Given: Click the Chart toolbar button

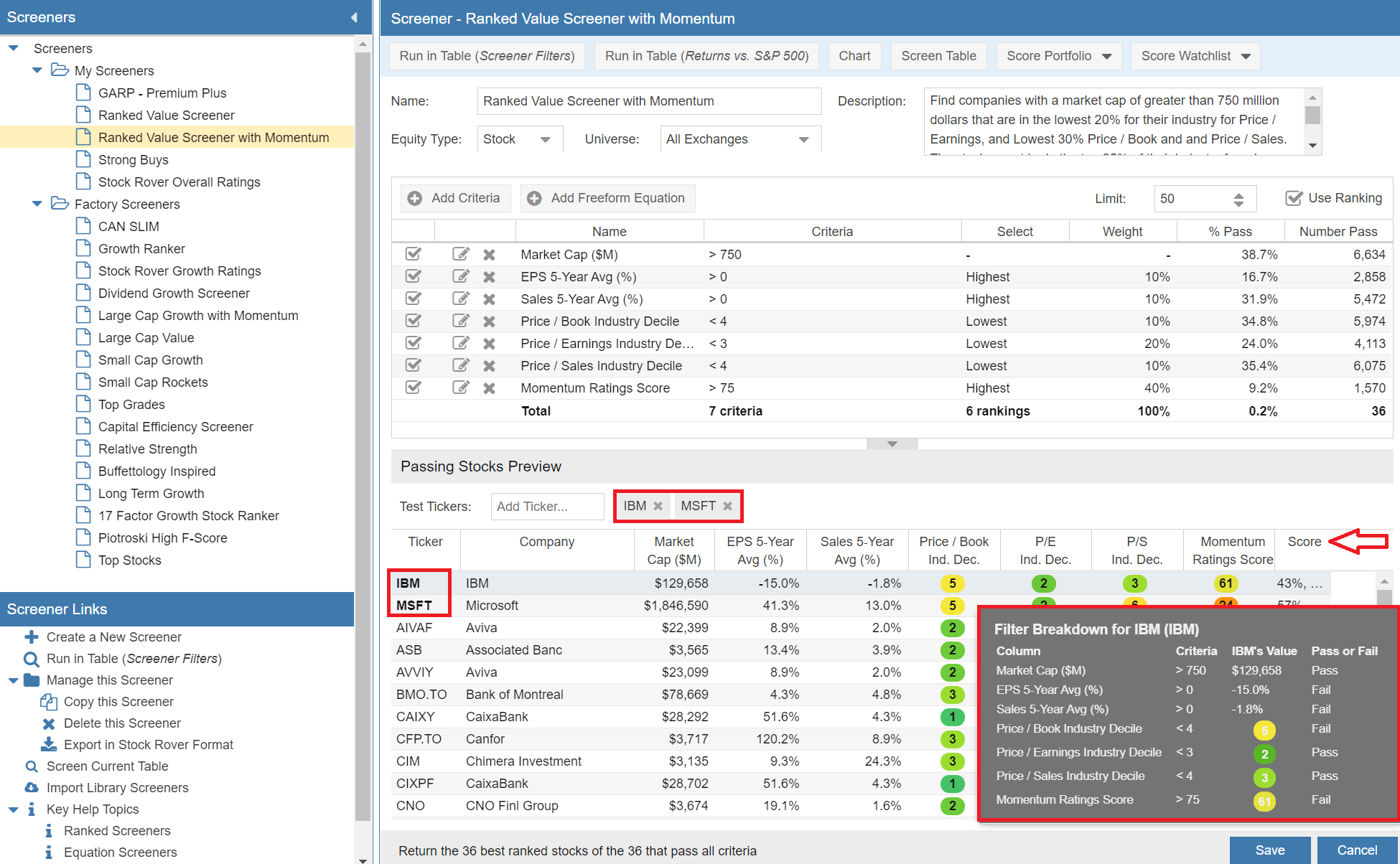Looking at the screenshot, I should point(854,56).
